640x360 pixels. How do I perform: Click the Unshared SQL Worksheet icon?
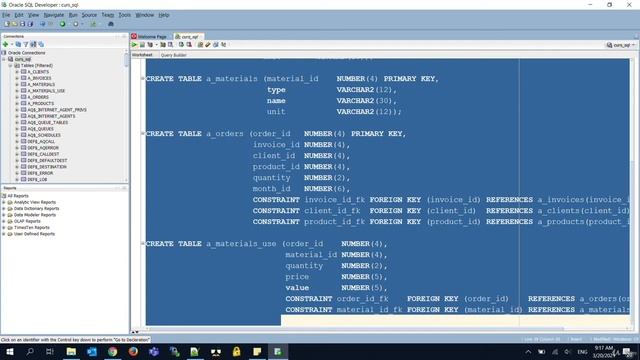(x=200, y=44)
